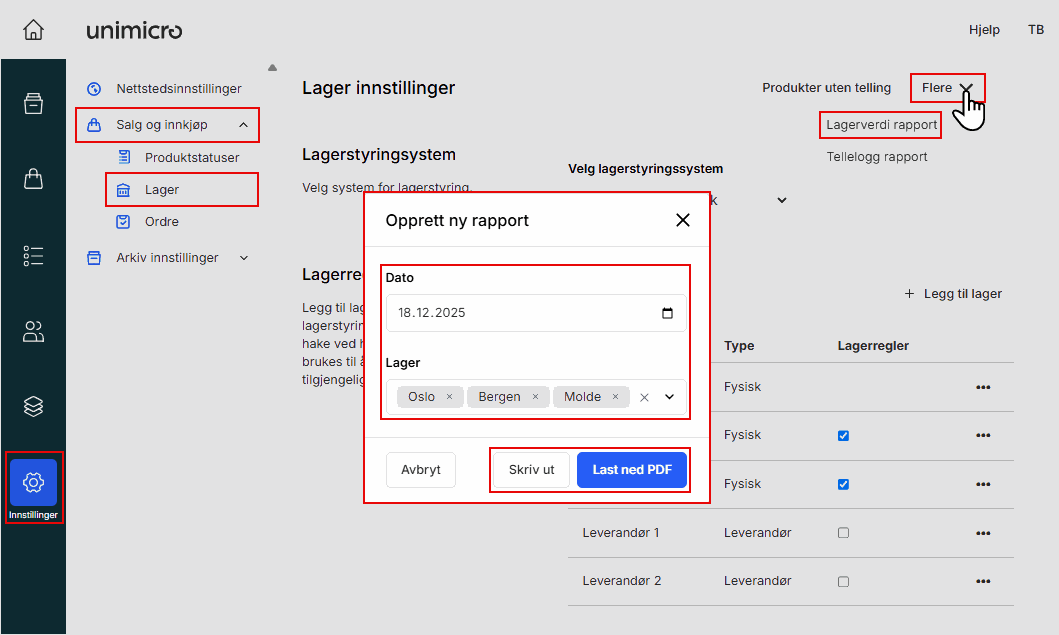
Task: Click the Legg til lager link
Action: [x=953, y=293]
